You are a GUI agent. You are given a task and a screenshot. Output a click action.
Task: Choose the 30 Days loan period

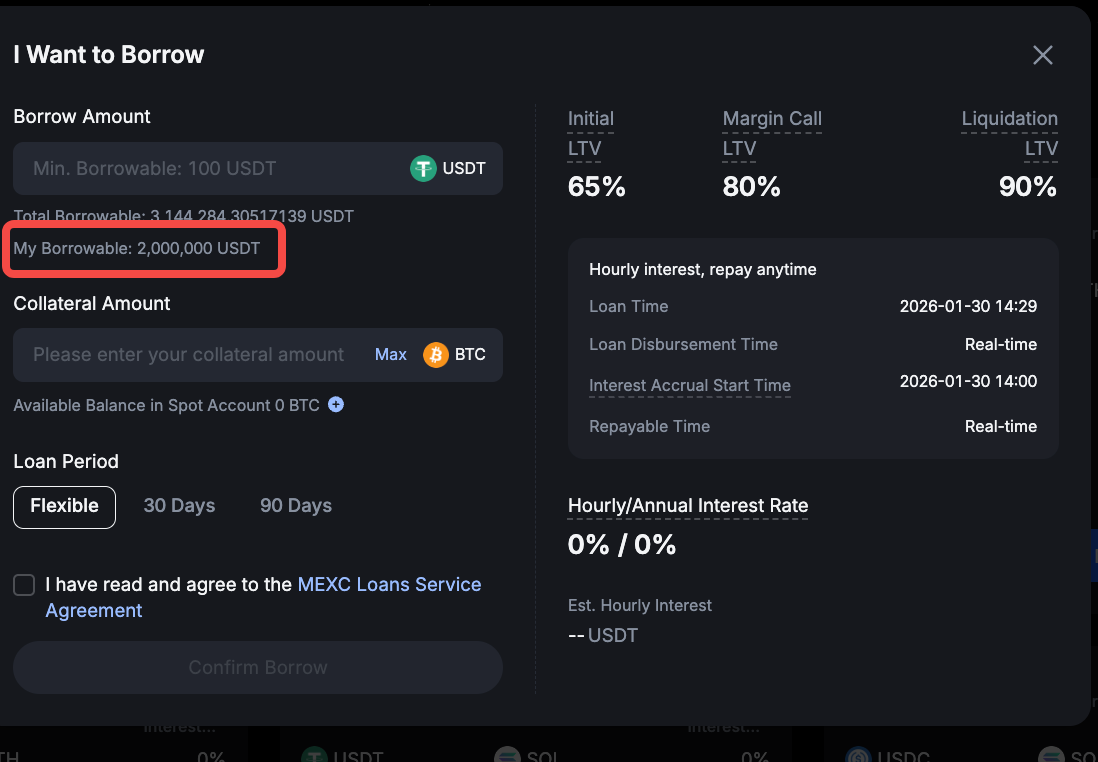179,506
